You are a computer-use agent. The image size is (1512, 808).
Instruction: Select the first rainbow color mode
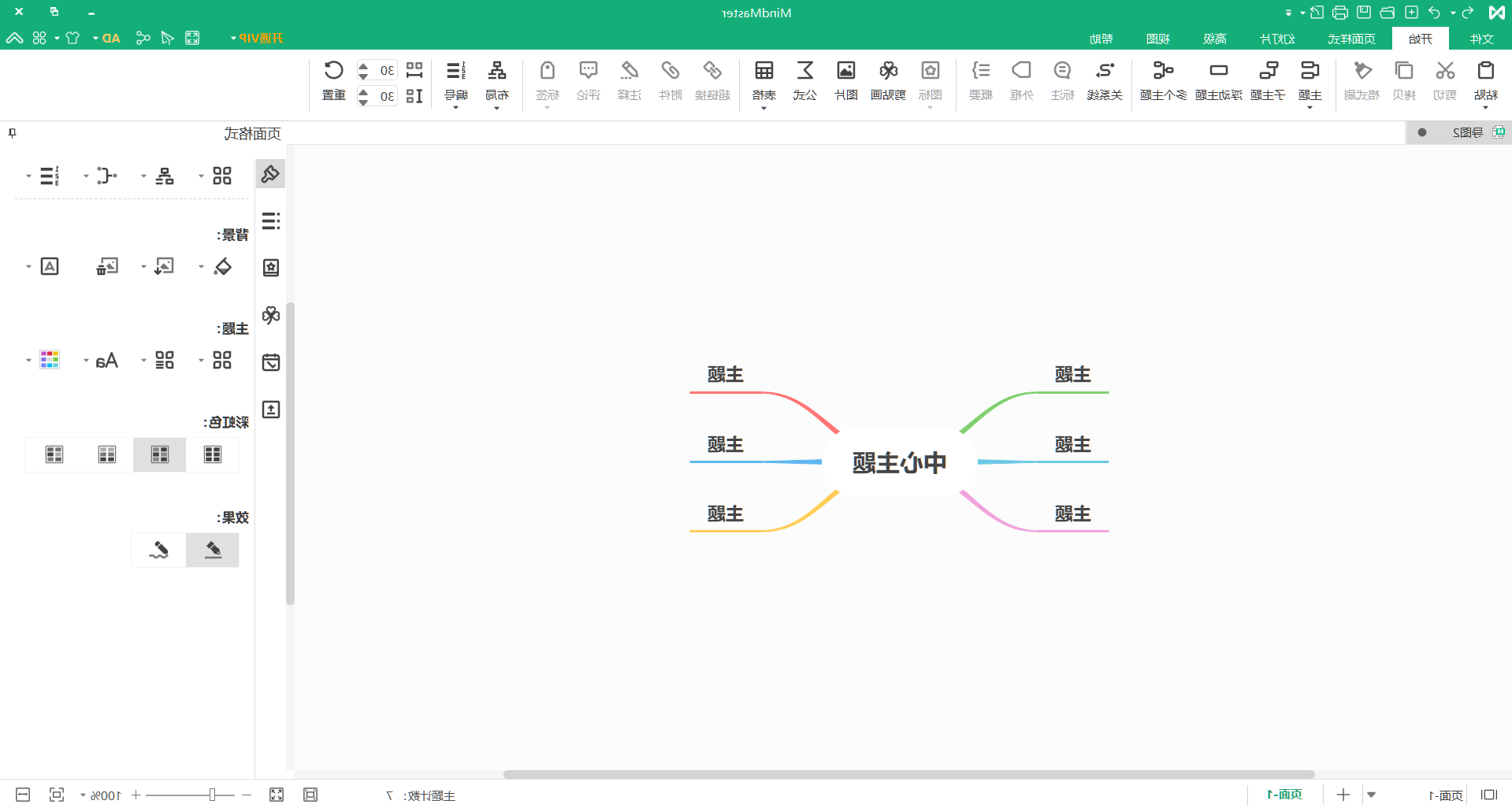(212, 454)
